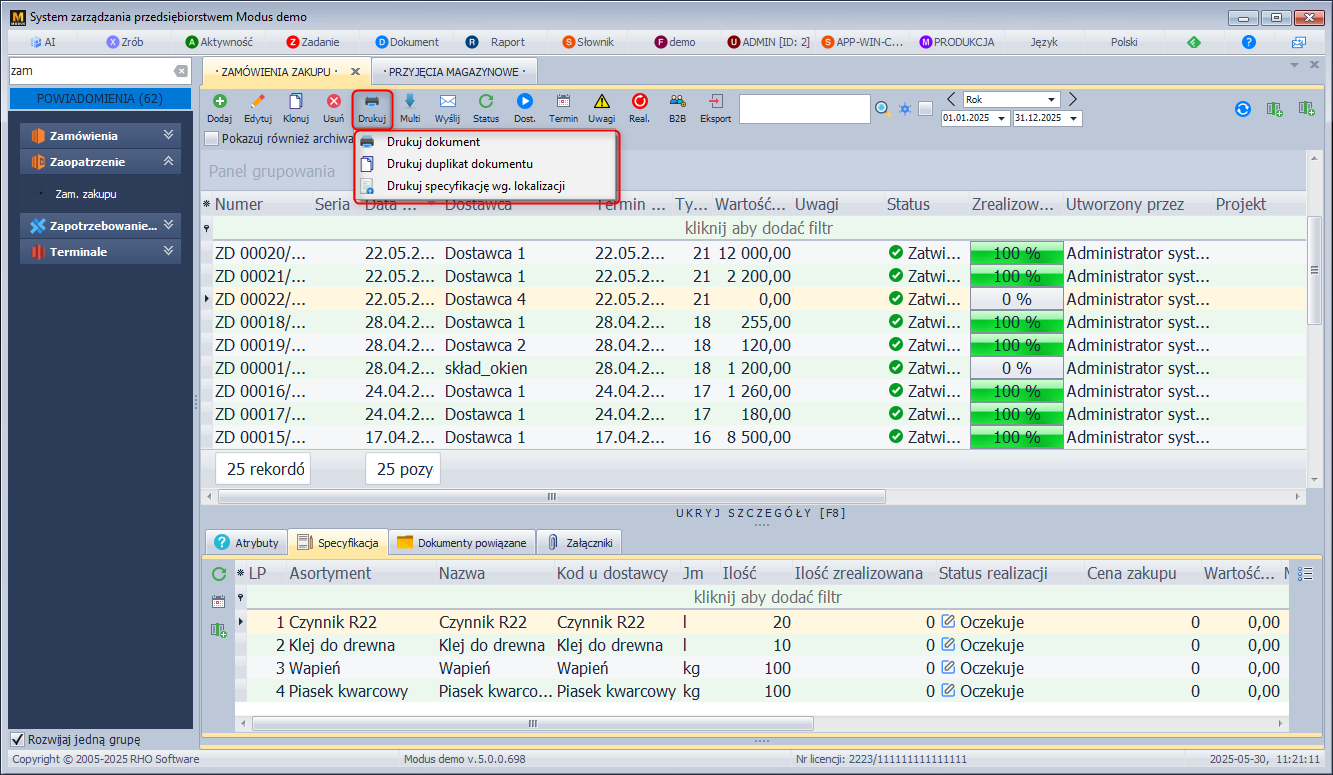Enable Pokazuj również archiwalne checkbox
Screen dimensions: 1333x775
[x=211, y=139]
